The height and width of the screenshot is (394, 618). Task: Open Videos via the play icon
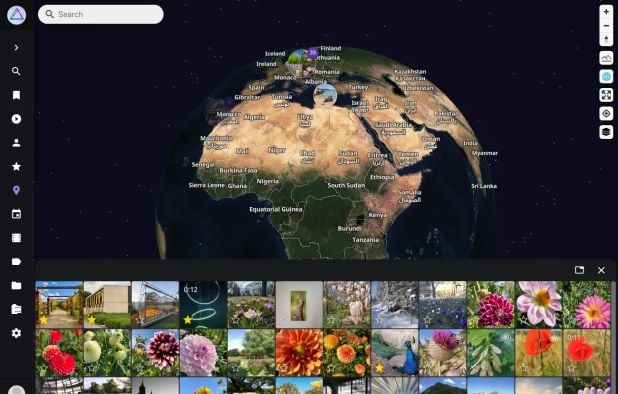click(x=16, y=119)
